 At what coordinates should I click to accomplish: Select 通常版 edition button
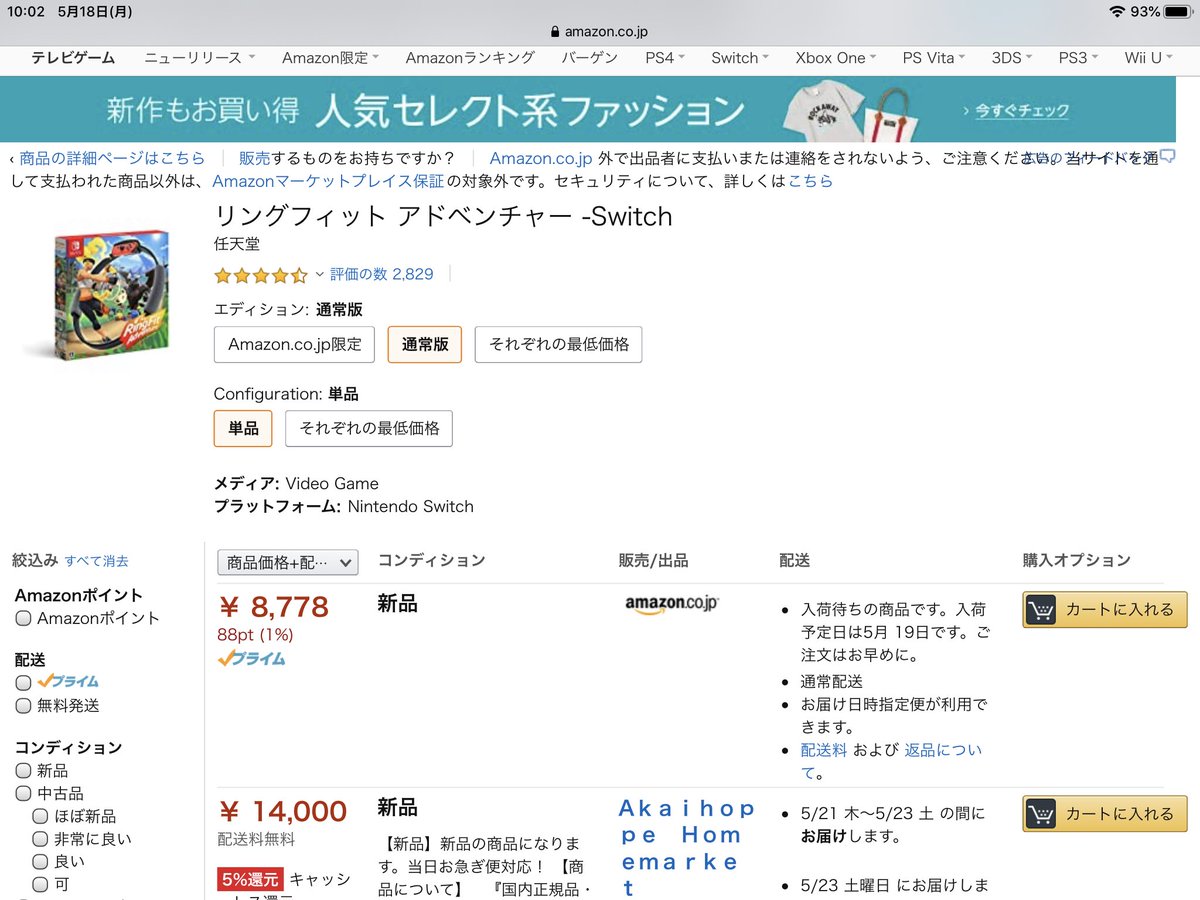pyautogui.click(x=425, y=344)
